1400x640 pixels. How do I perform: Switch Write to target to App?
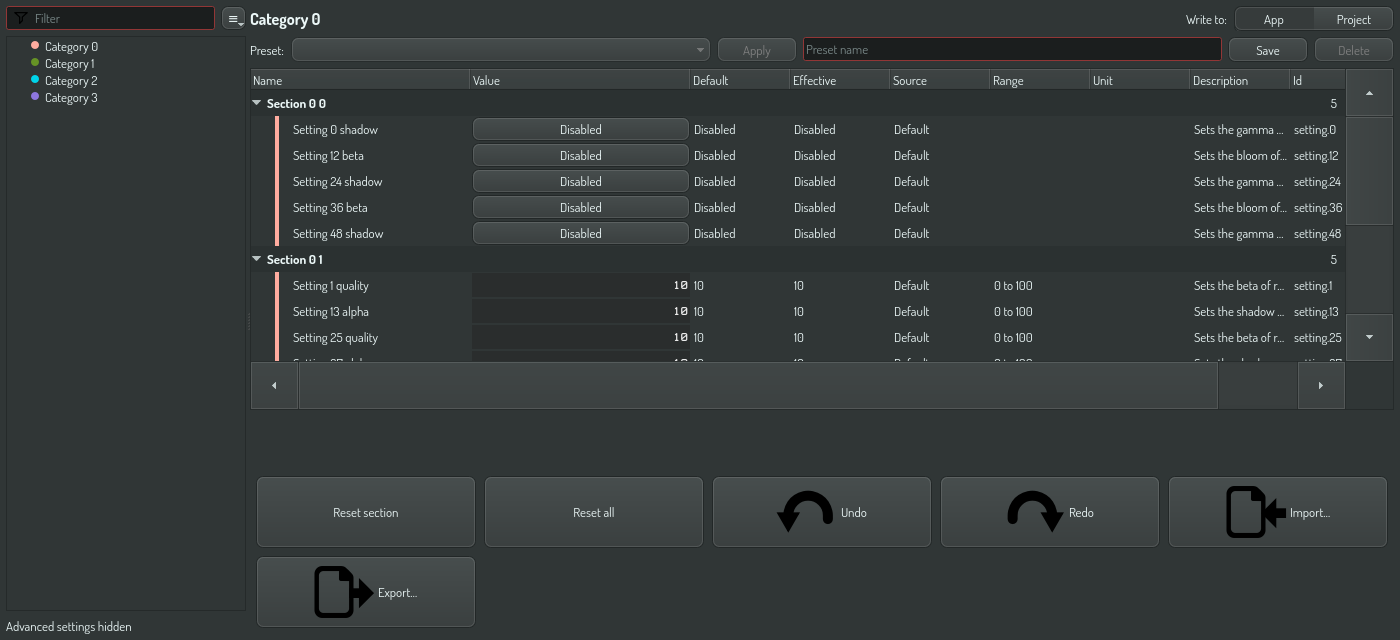tap(1273, 19)
